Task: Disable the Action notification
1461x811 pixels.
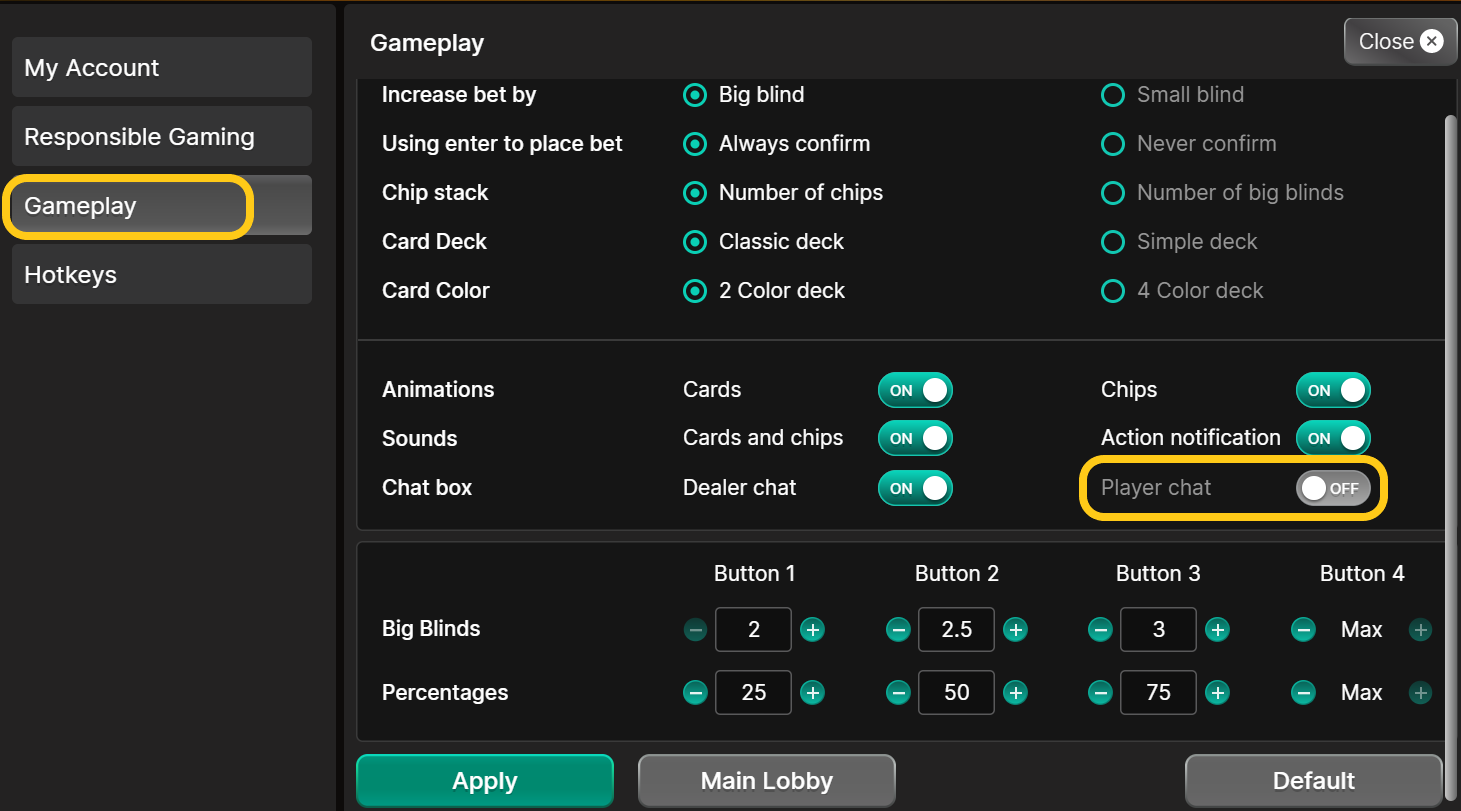Action: point(1333,438)
